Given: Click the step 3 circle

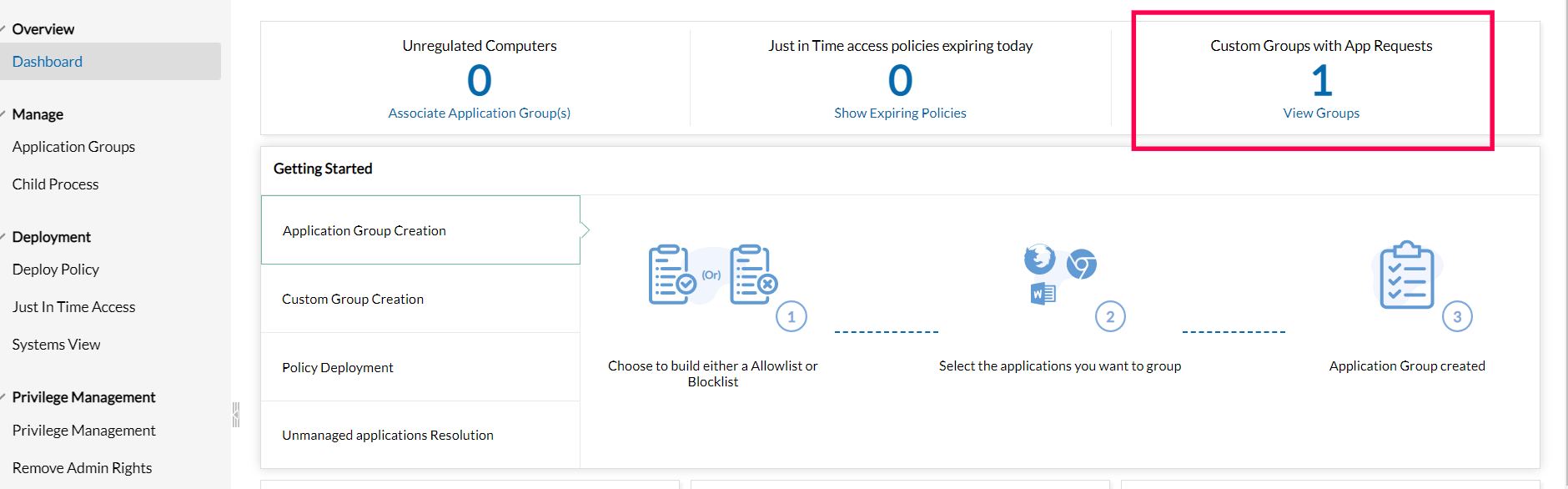Looking at the screenshot, I should (x=1457, y=317).
